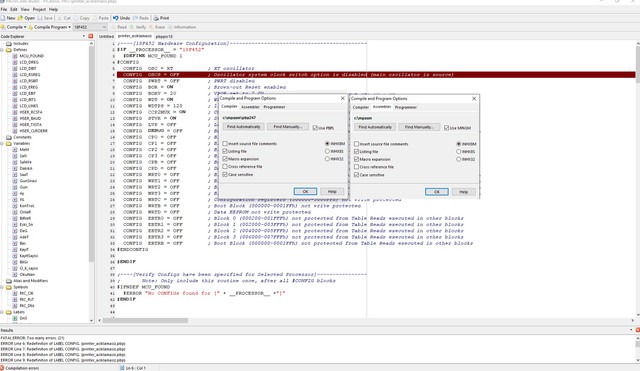Click the icon beside MCU_FOUND define
This screenshot has height=371, width=640.
(x=15, y=56)
